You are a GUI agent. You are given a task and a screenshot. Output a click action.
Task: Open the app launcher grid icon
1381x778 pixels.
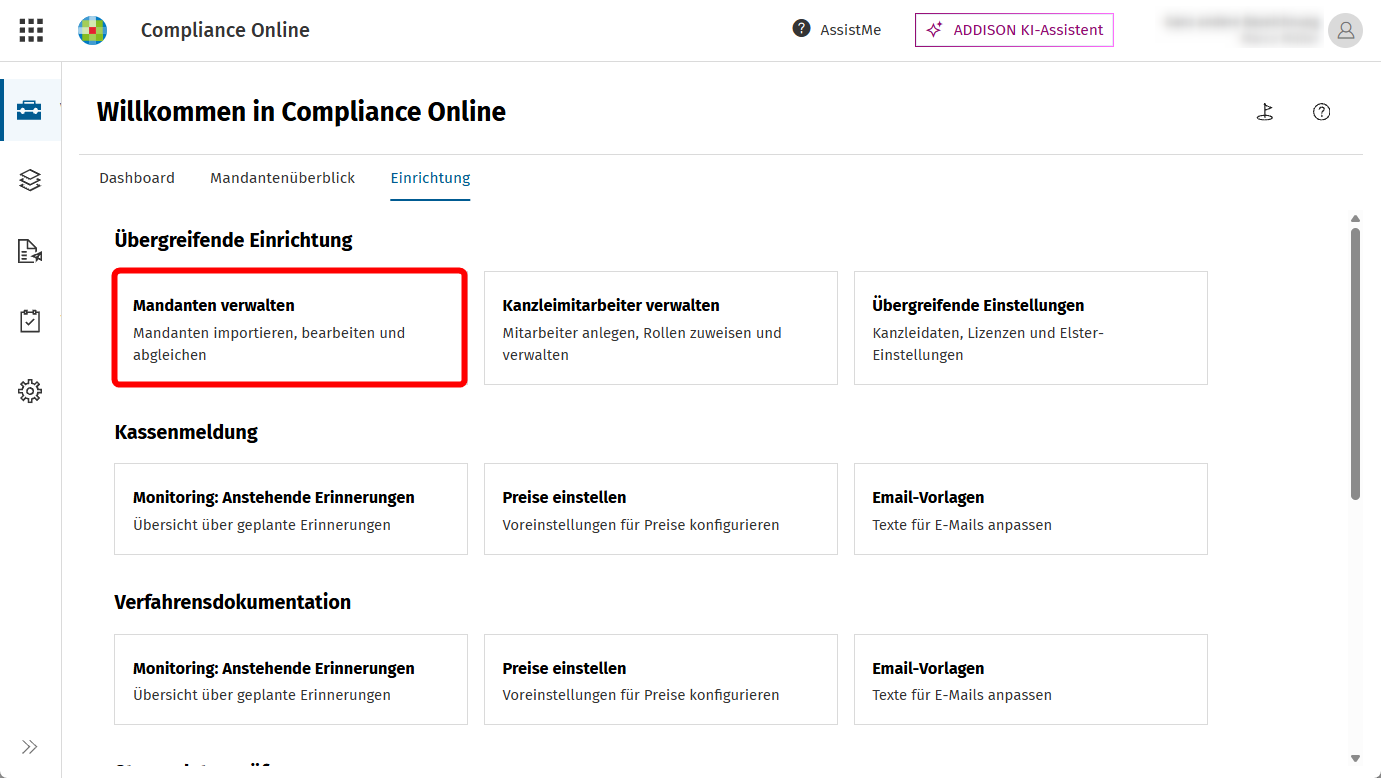31,30
